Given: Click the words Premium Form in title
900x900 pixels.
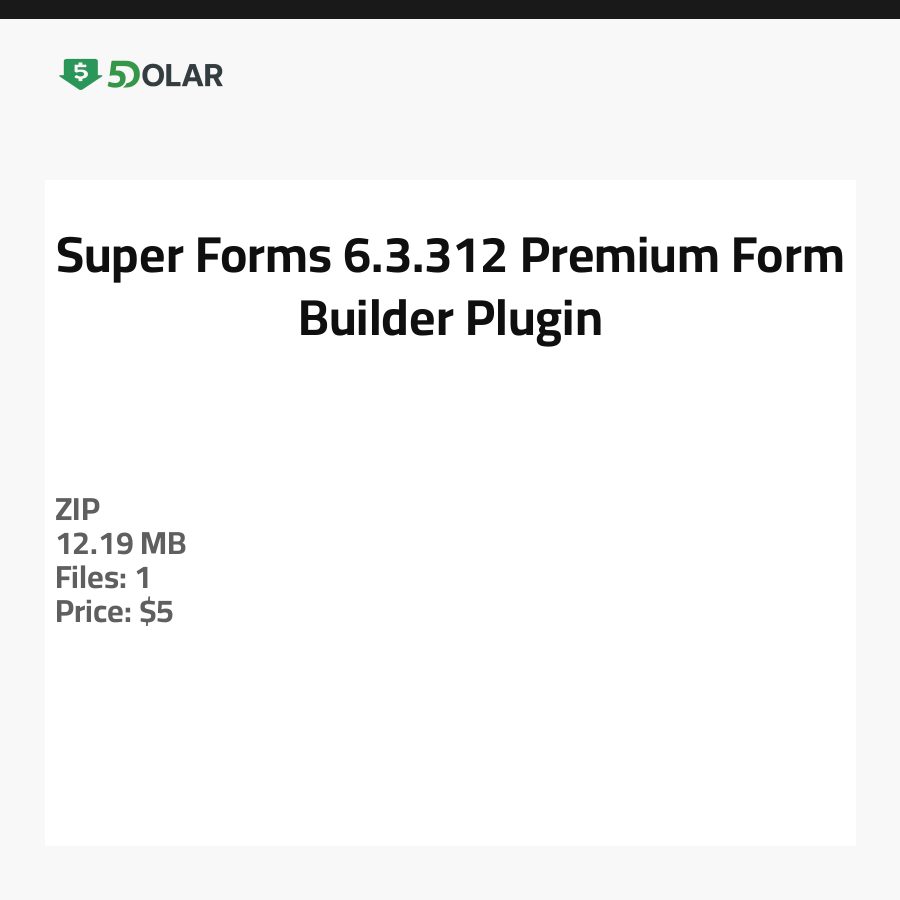Looking at the screenshot, I should (682, 257).
